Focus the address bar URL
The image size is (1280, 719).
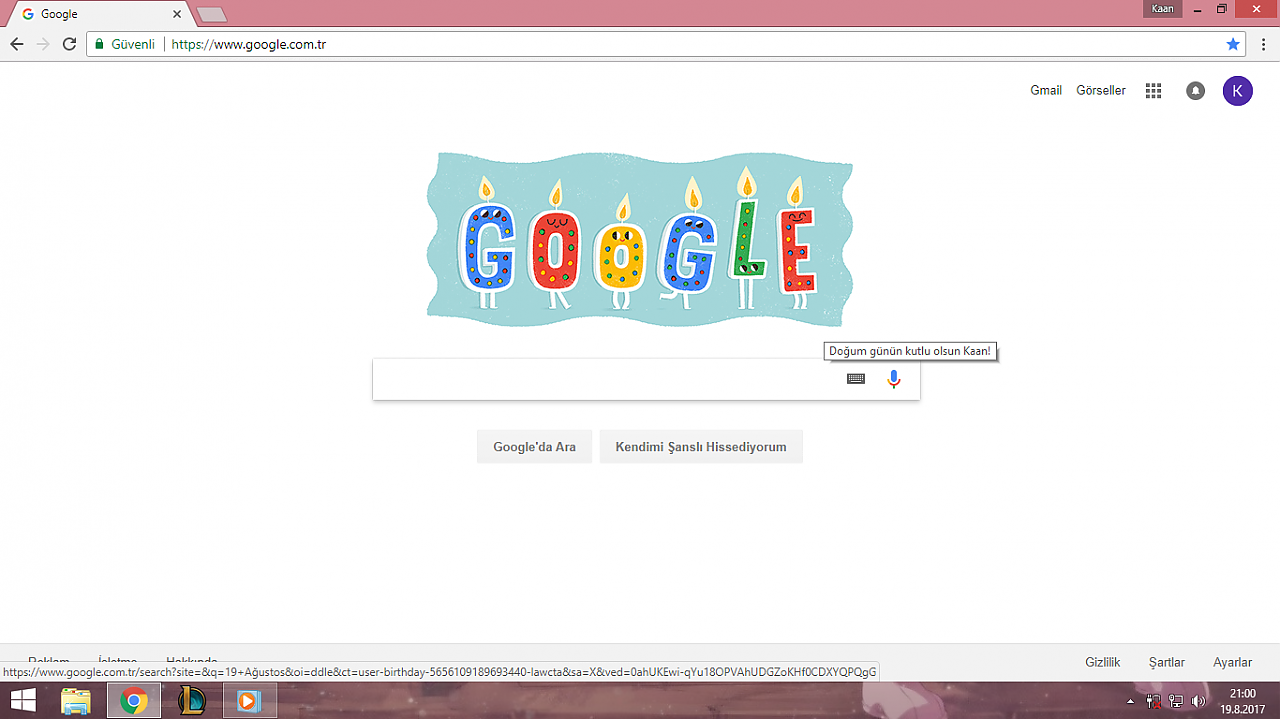(x=249, y=44)
